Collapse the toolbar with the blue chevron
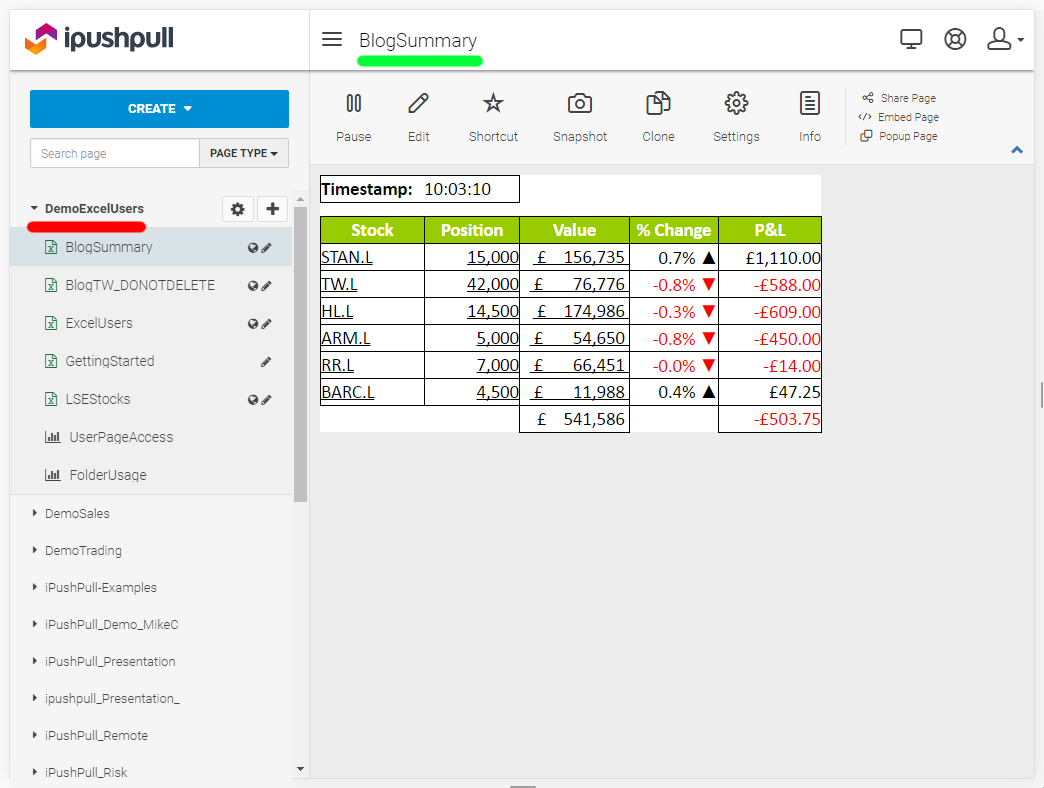This screenshot has width=1044, height=788. (x=1017, y=150)
